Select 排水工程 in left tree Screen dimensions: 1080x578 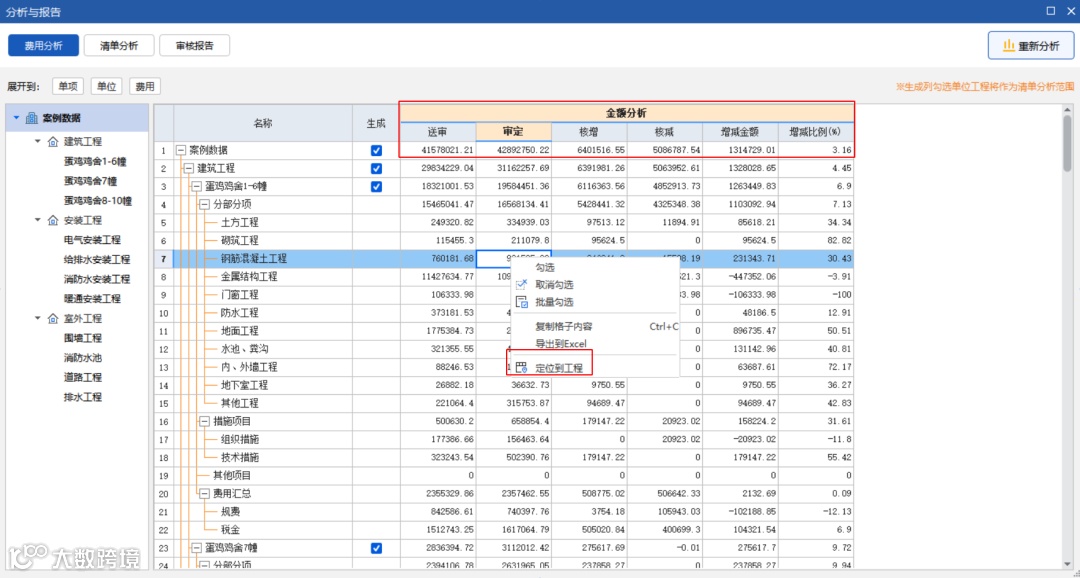pyautogui.click(x=83, y=397)
